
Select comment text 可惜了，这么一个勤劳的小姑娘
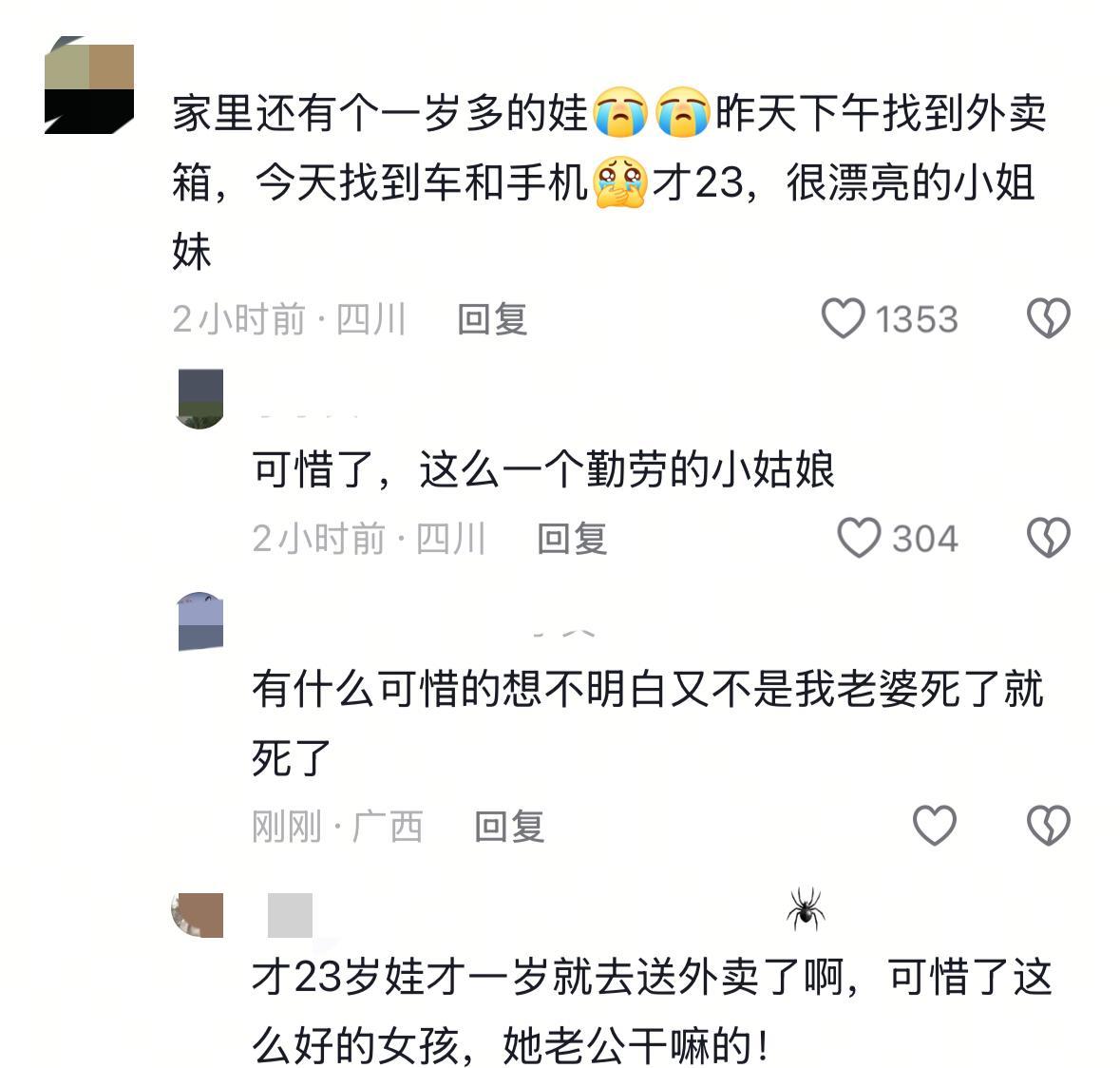click(543, 469)
